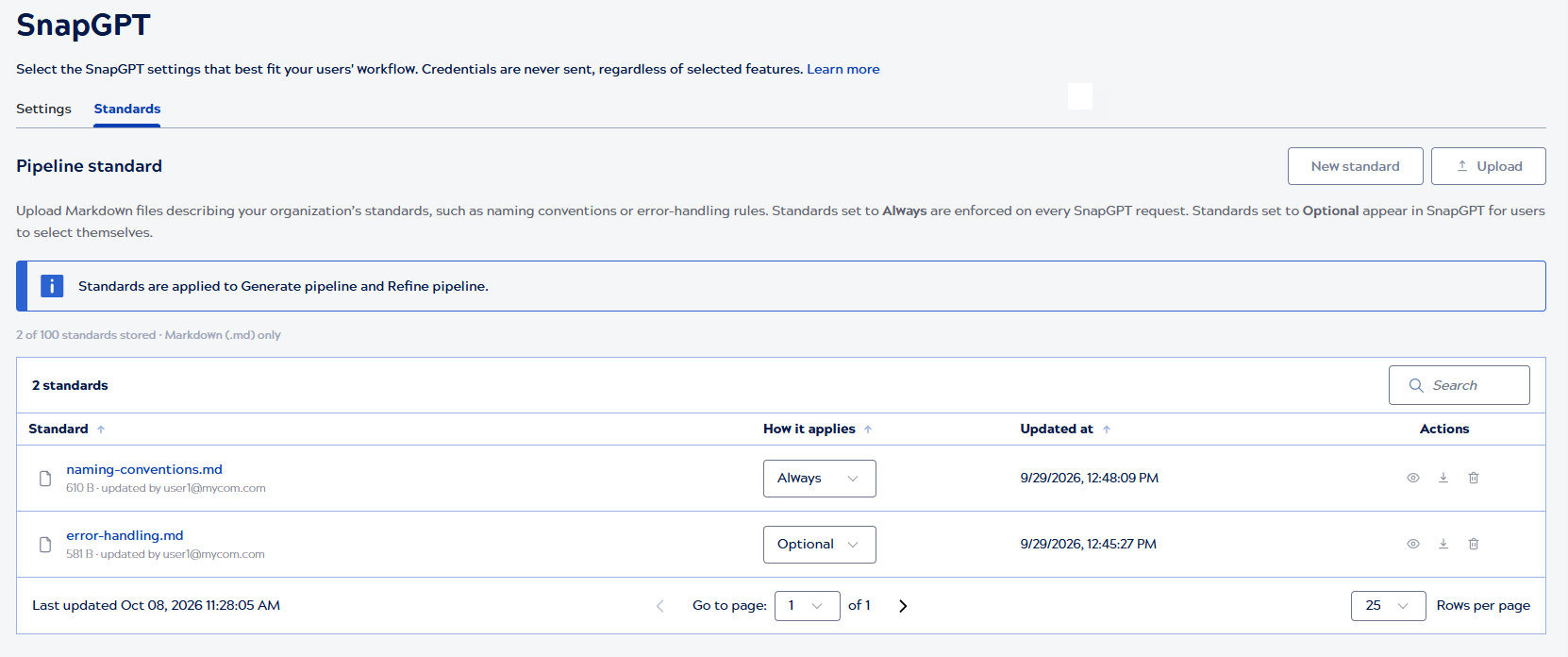This screenshot has height=657, width=1568.
Task: Preview naming-conventions.md with eye icon
Action: click(x=1413, y=478)
